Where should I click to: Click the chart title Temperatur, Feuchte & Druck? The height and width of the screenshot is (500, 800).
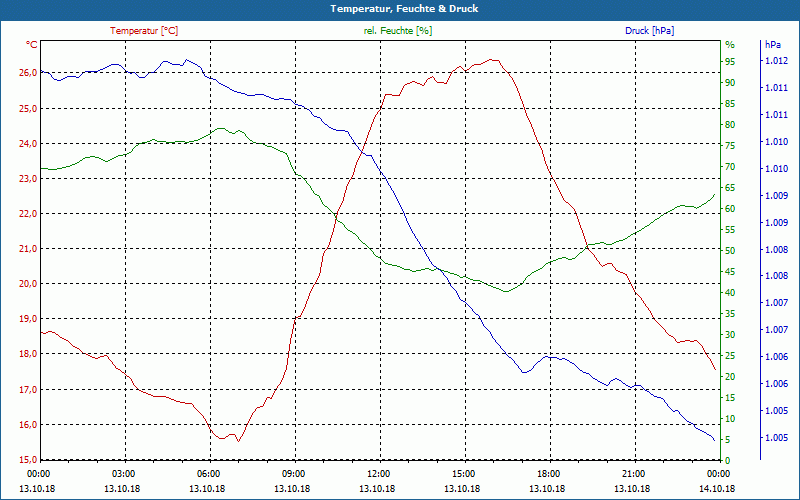404,9
